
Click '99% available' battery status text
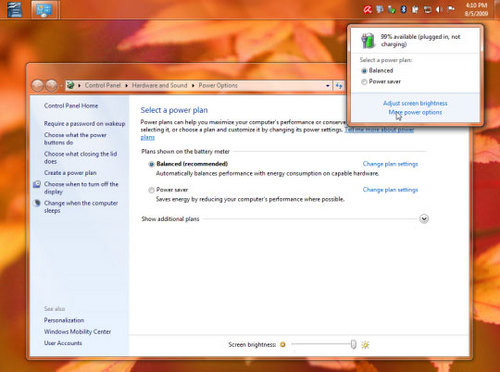click(421, 40)
